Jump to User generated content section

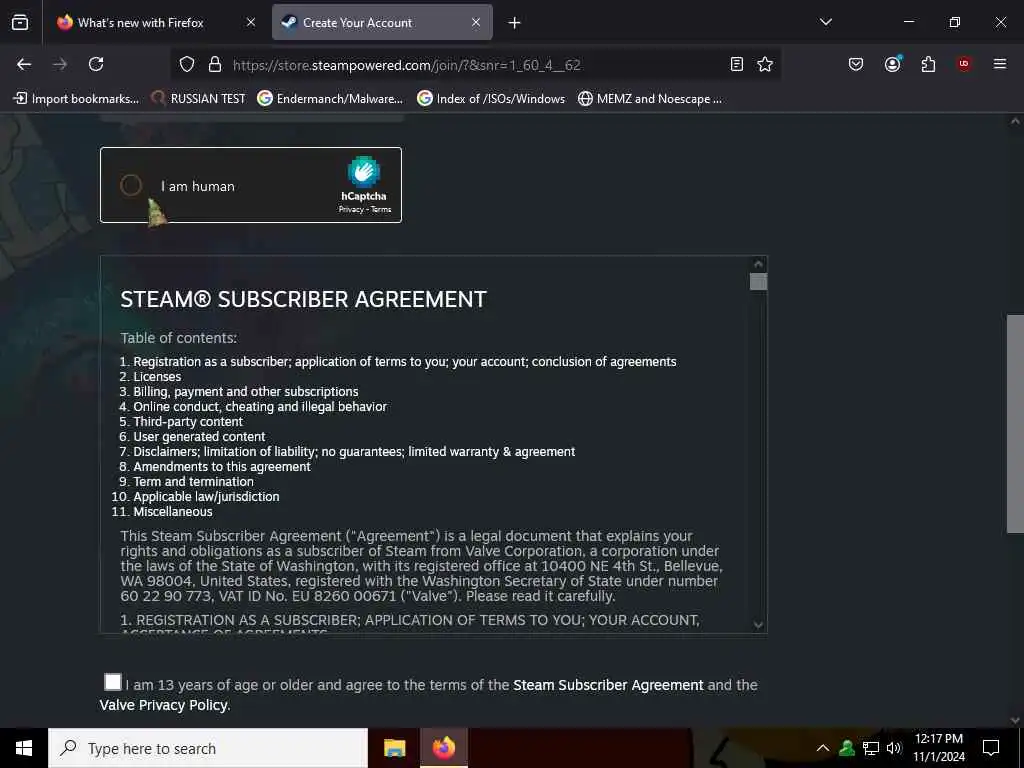pos(199,437)
